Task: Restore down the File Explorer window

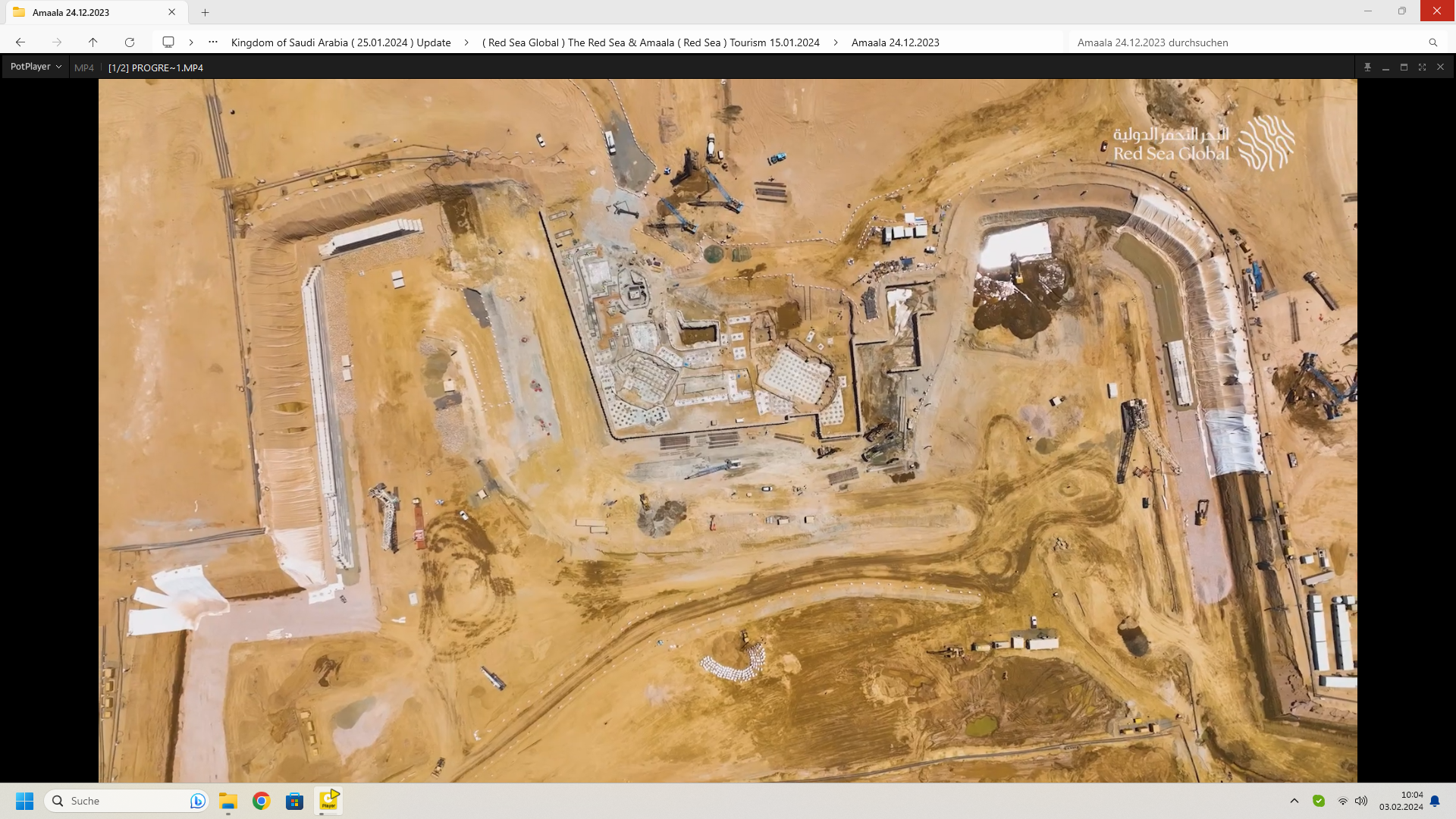Action: point(1402,11)
